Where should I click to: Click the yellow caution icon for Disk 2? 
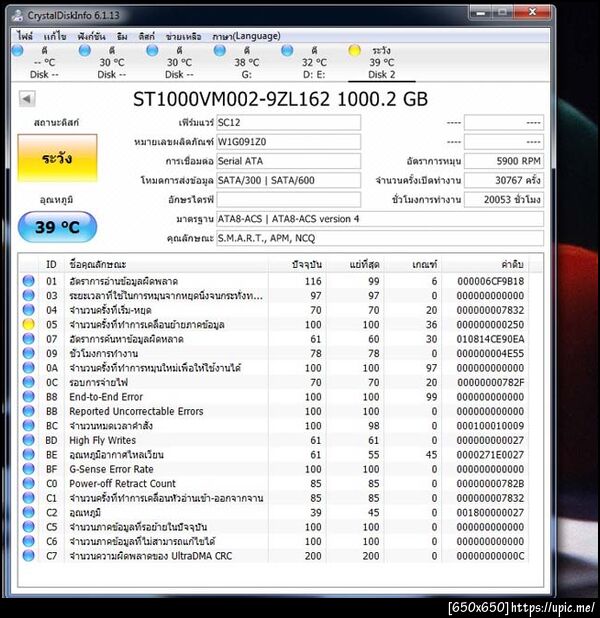354,50
